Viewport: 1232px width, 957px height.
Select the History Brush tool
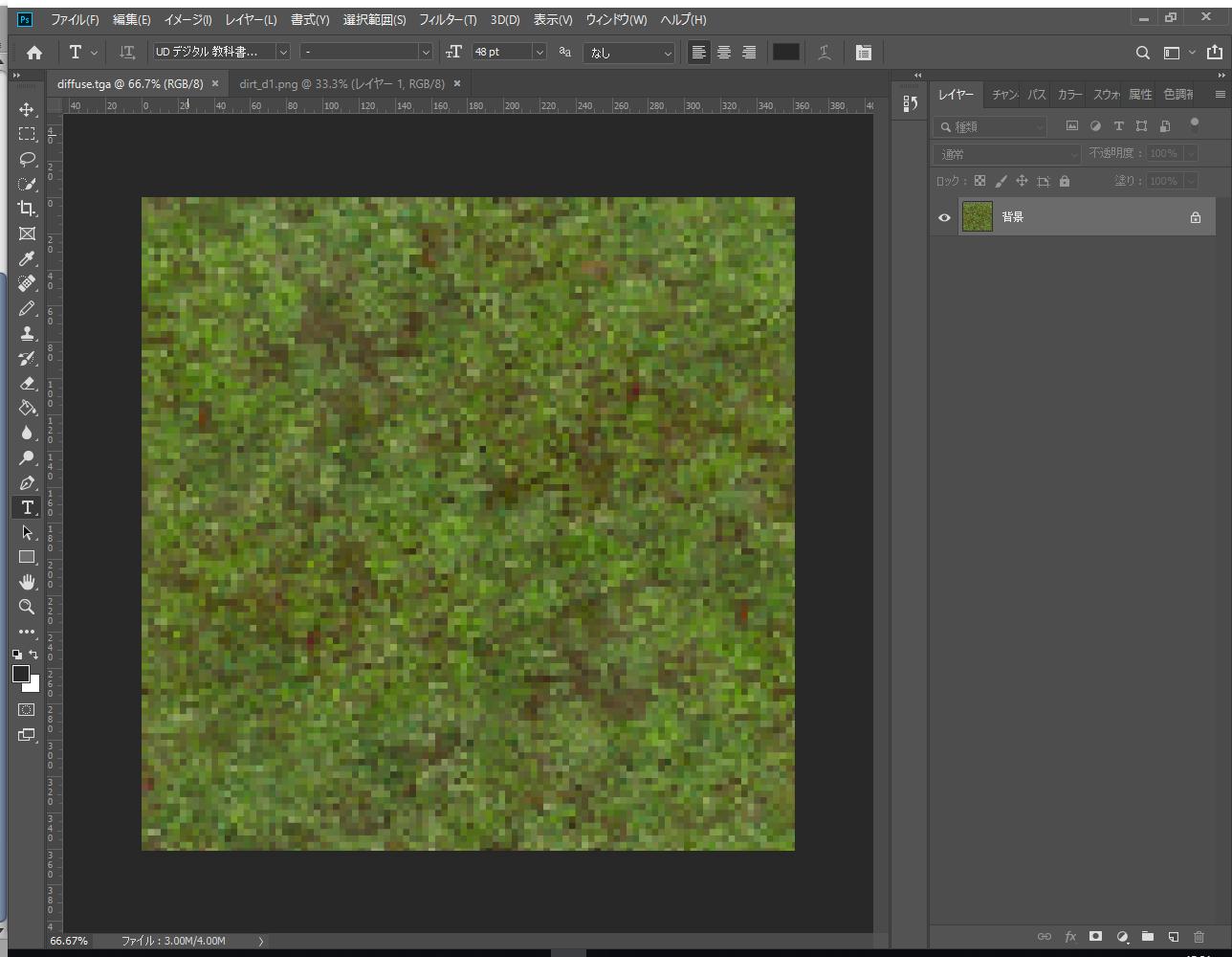27,358
